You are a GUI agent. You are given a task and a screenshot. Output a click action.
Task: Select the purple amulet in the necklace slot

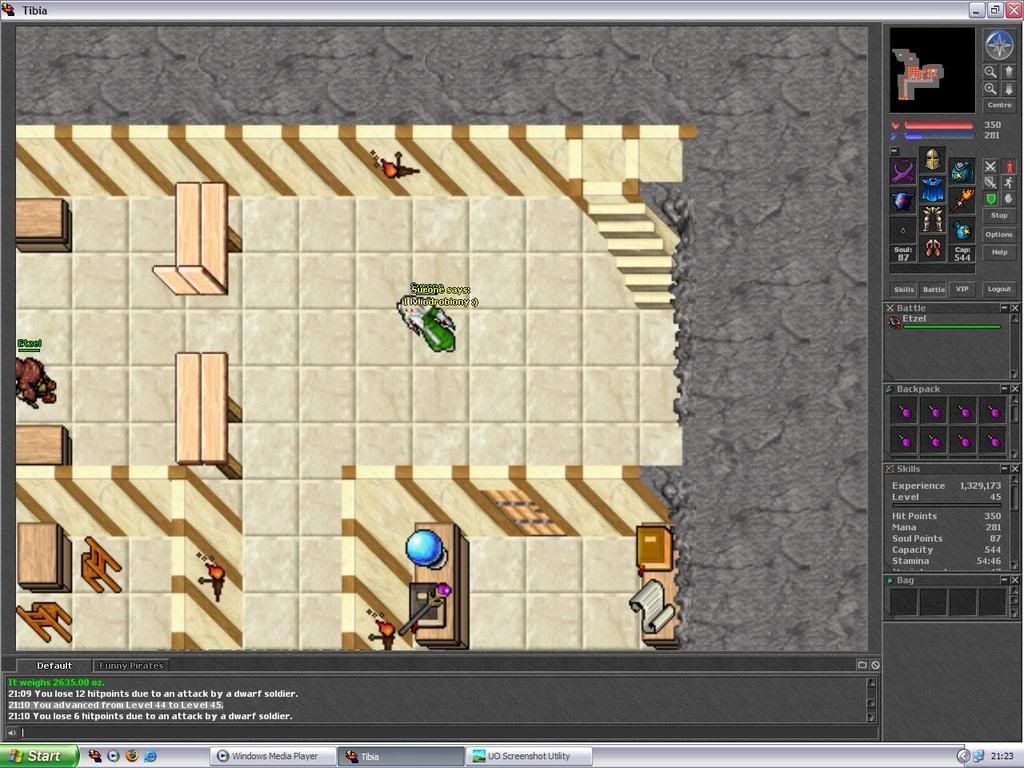click(x=903, y=171)
